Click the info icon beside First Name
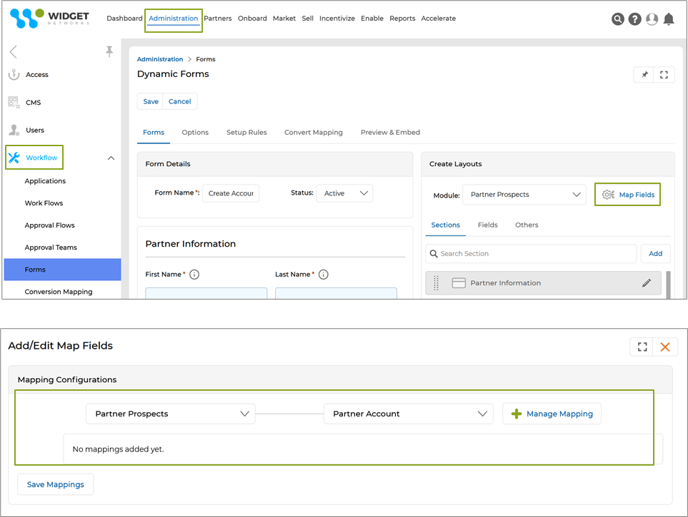Image resolution: width=688 pixels, height=517 pixels. point(195,274)
